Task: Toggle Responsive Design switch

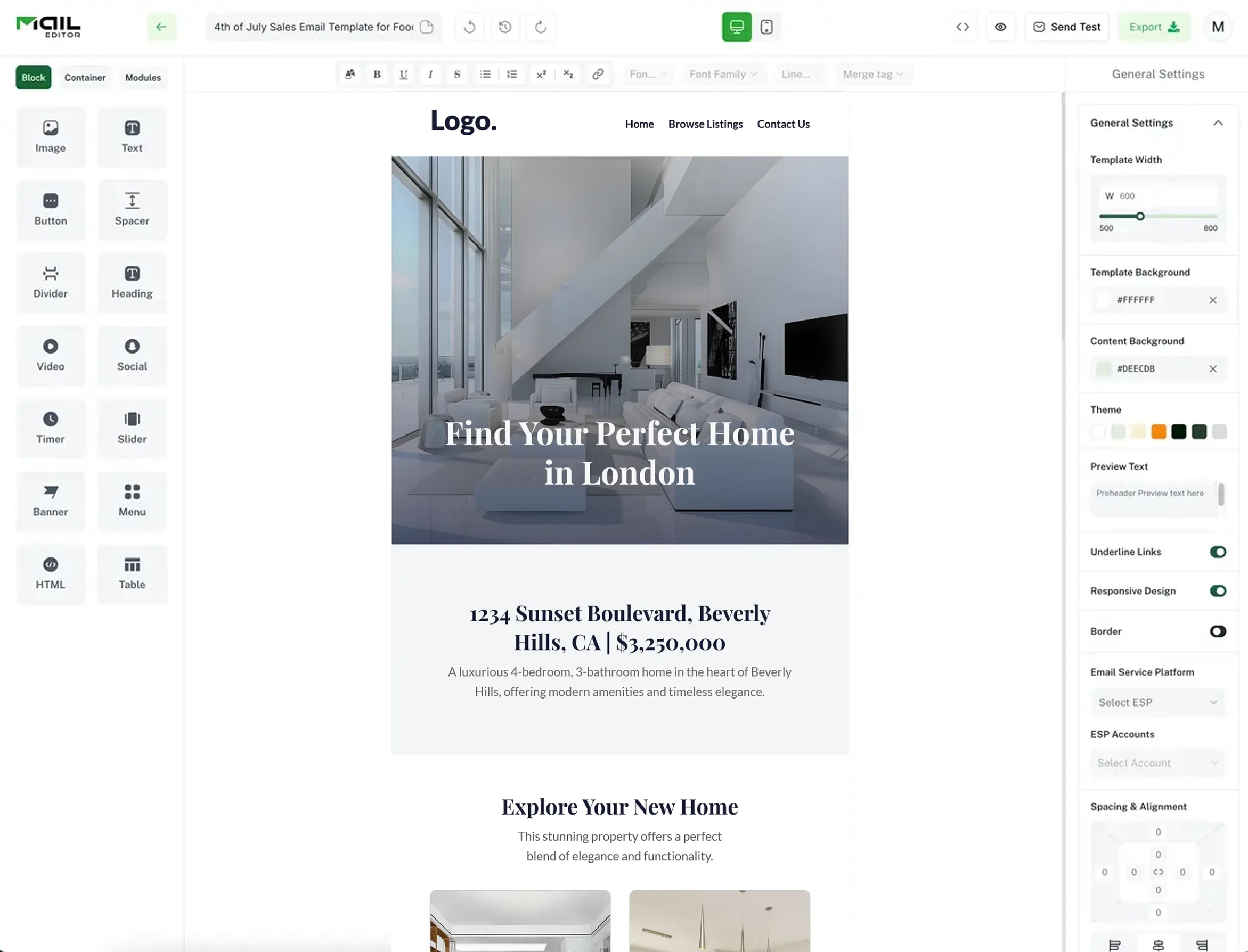Action: [1218, 591]
